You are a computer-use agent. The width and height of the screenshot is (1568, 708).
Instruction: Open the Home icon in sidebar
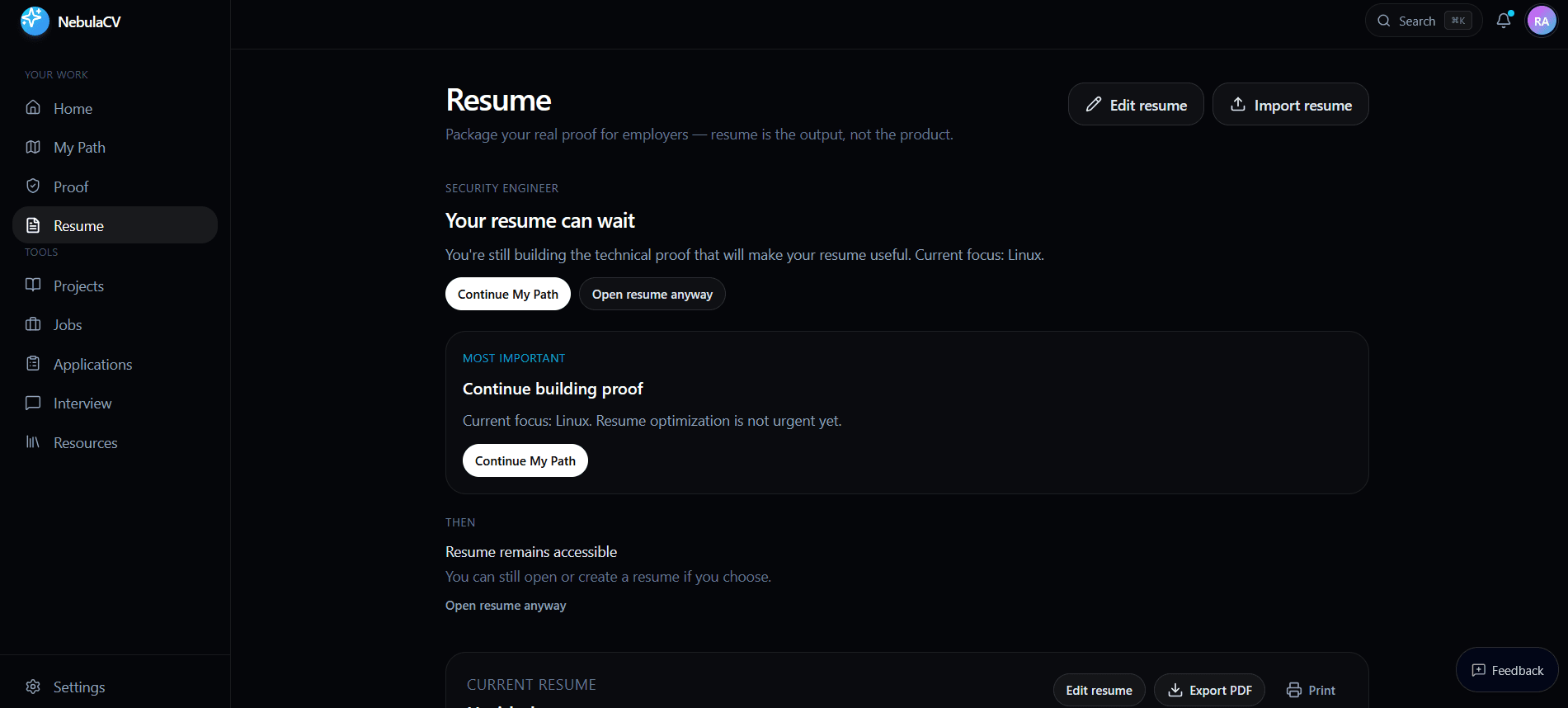tap(33, 108)
